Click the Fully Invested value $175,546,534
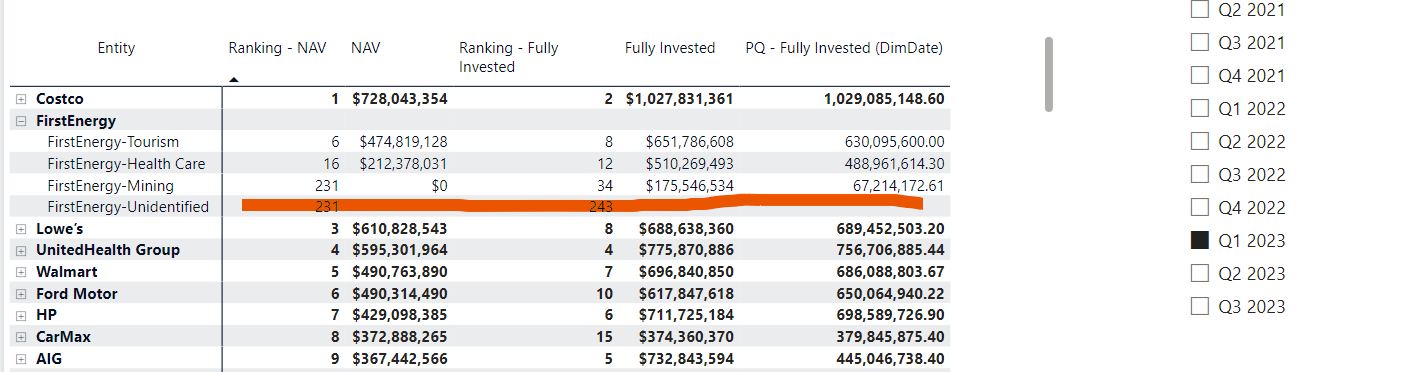This screenshot has width=1428, height=372. pos(690,186)
